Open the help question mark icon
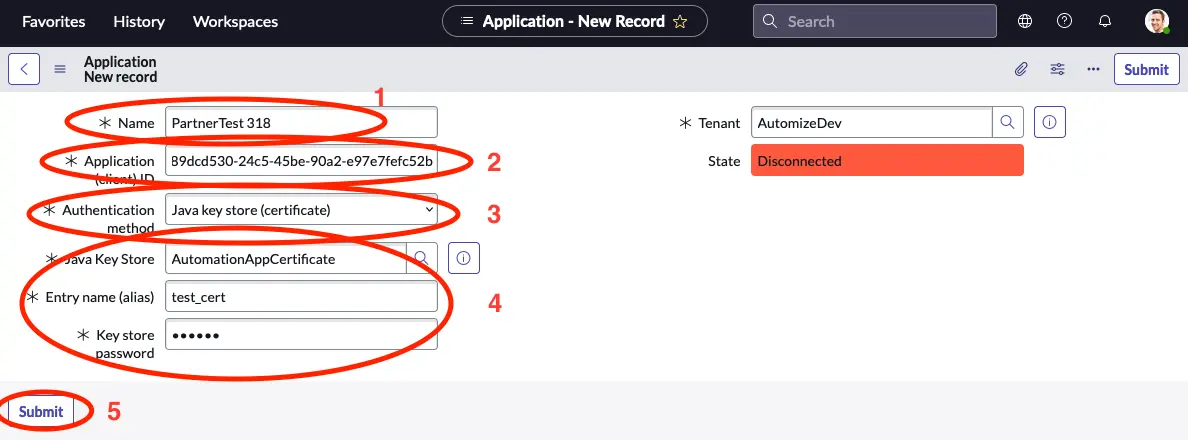 pos(1065,21)
